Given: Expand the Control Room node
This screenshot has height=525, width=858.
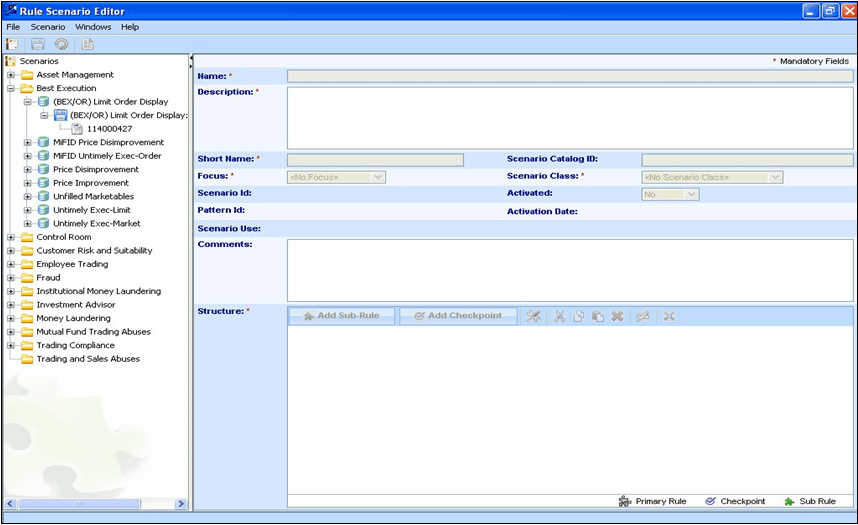Looking at the screenshot, I should [x=11, y=237].
